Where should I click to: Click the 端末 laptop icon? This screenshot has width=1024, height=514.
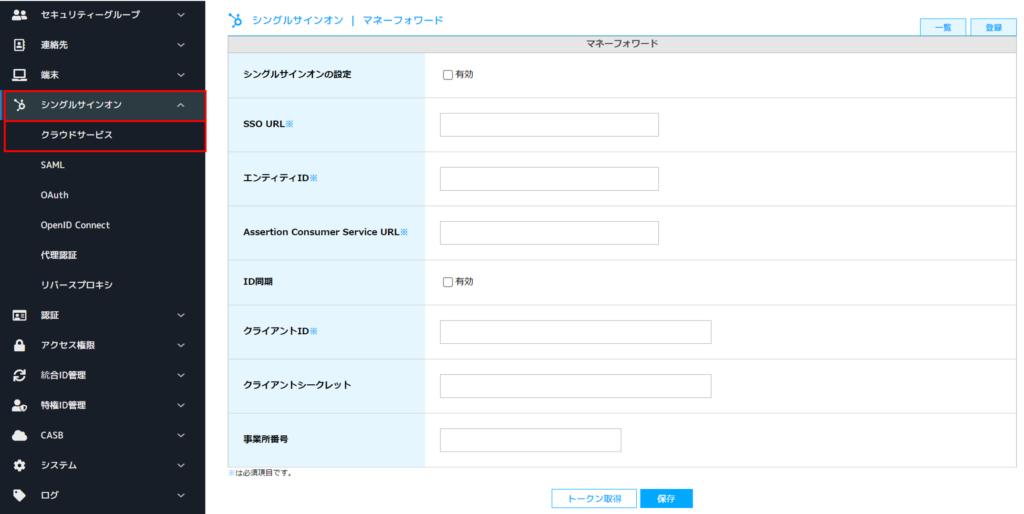[x=20, y=74]
